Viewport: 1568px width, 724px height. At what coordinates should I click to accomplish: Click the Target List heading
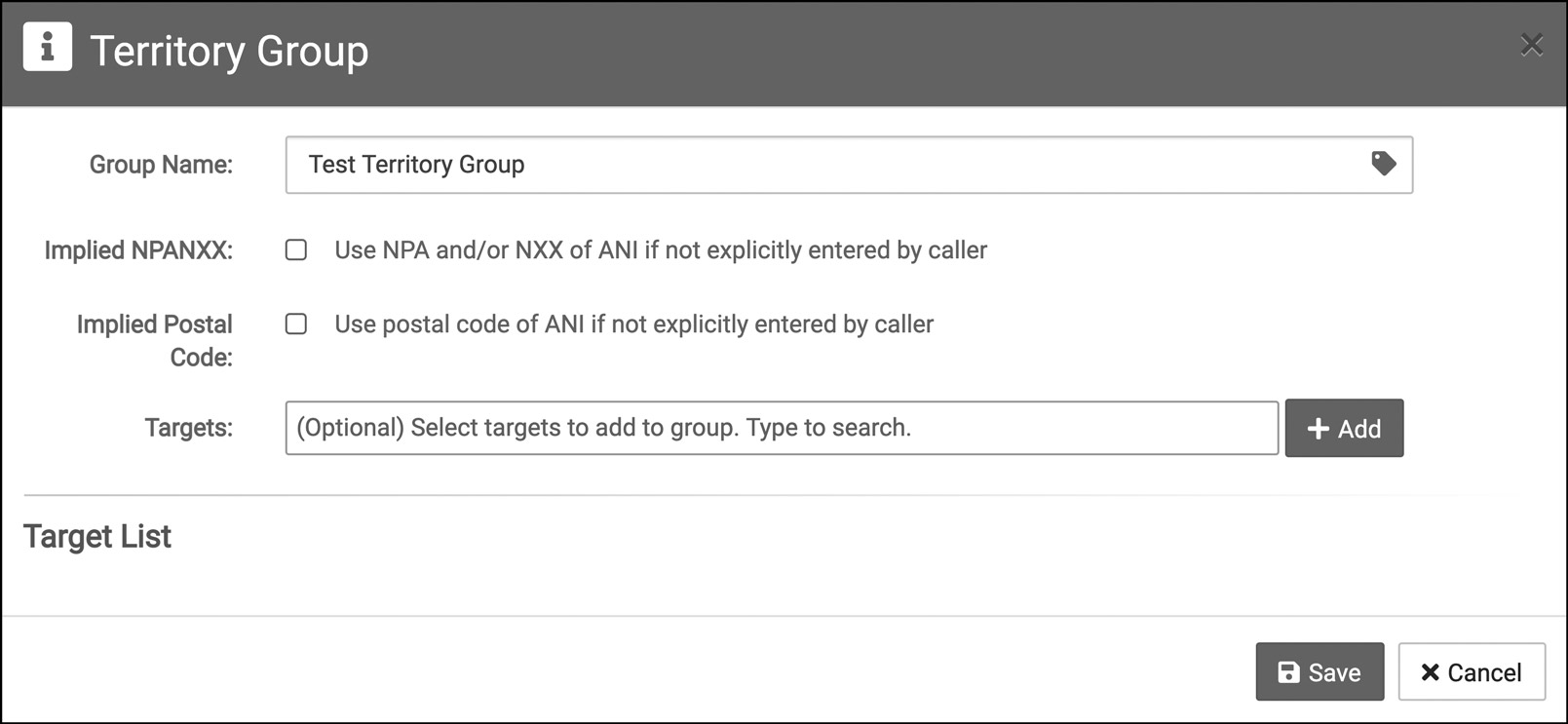point(97,537)
